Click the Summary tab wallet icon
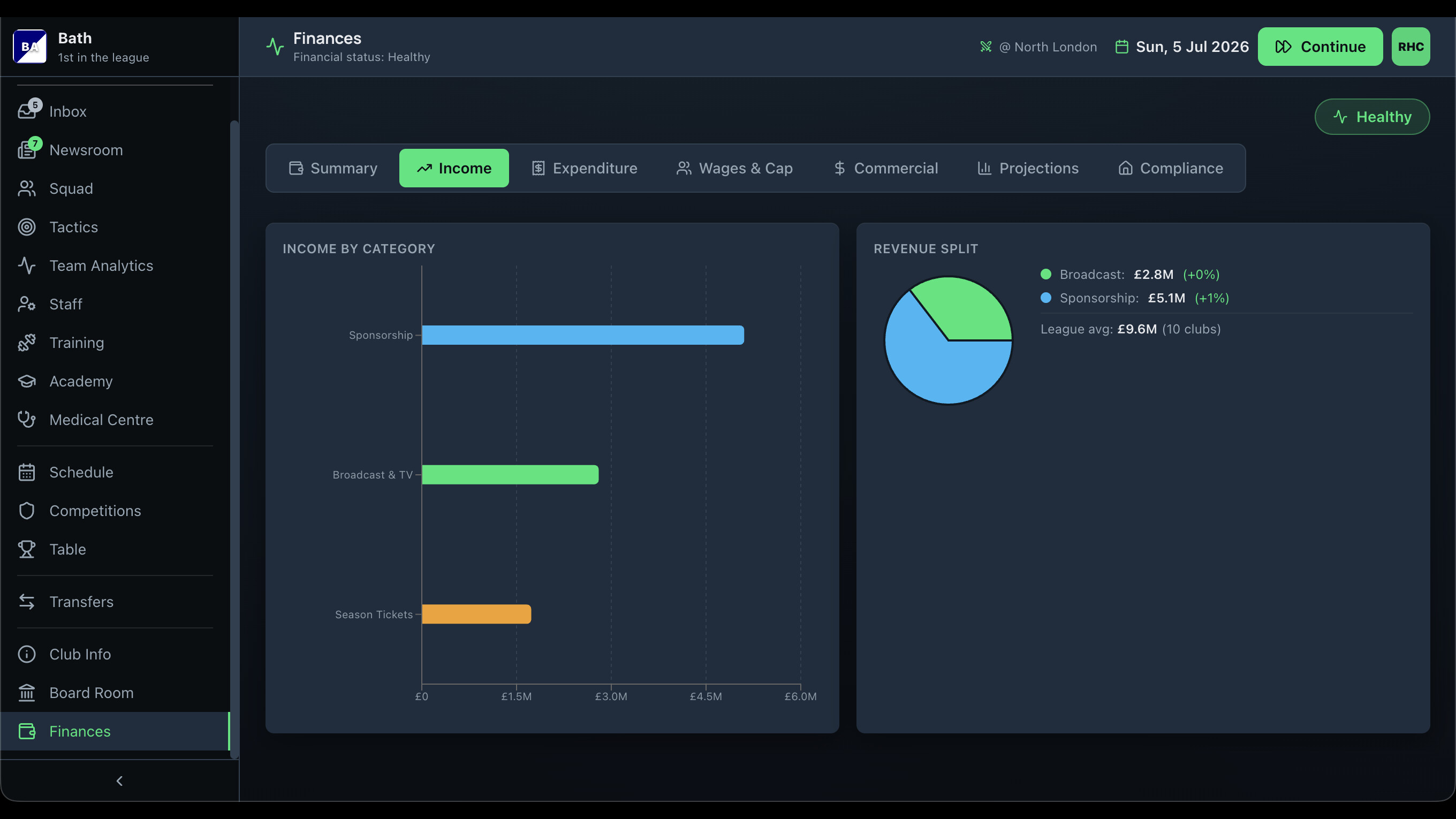This screenshot has width=1456, height=819. click(296, 168)
